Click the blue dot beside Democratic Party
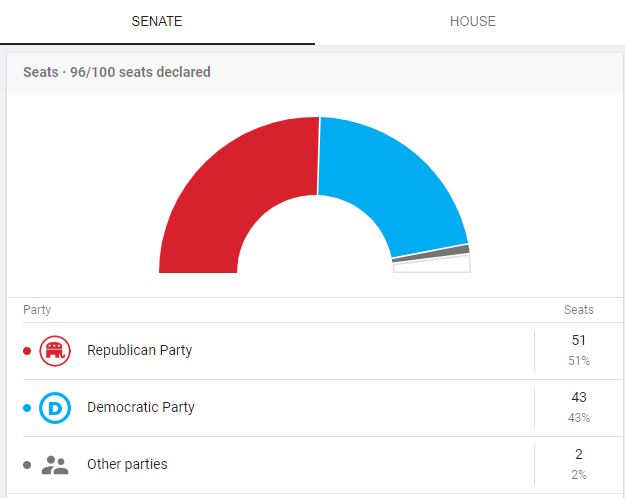The image size is (625, 498). tap(27, 408)
